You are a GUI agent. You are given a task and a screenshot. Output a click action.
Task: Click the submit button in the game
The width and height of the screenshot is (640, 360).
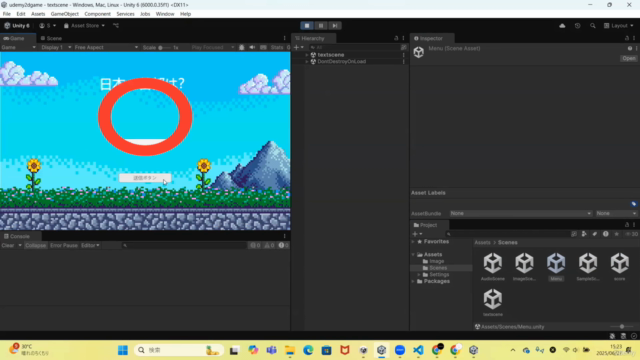(145, 178)
